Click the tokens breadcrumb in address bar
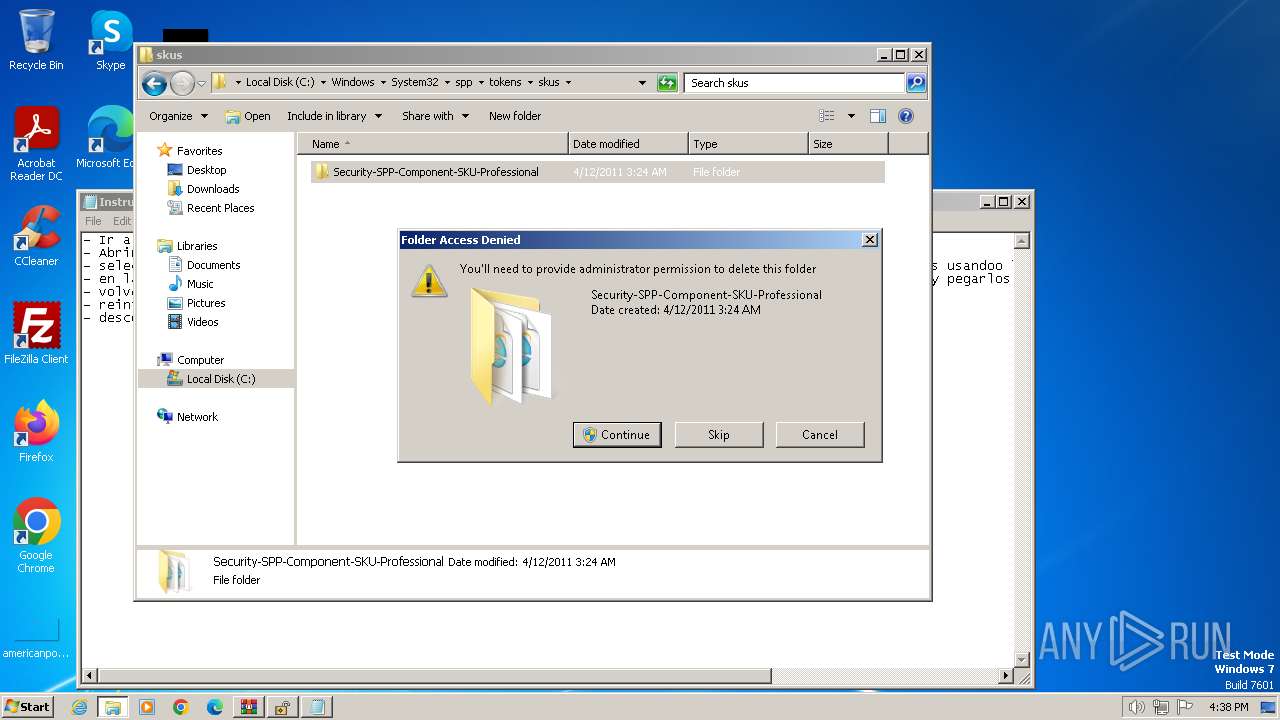Screen dimensions: 1280x720 click(x=505, y=83)
